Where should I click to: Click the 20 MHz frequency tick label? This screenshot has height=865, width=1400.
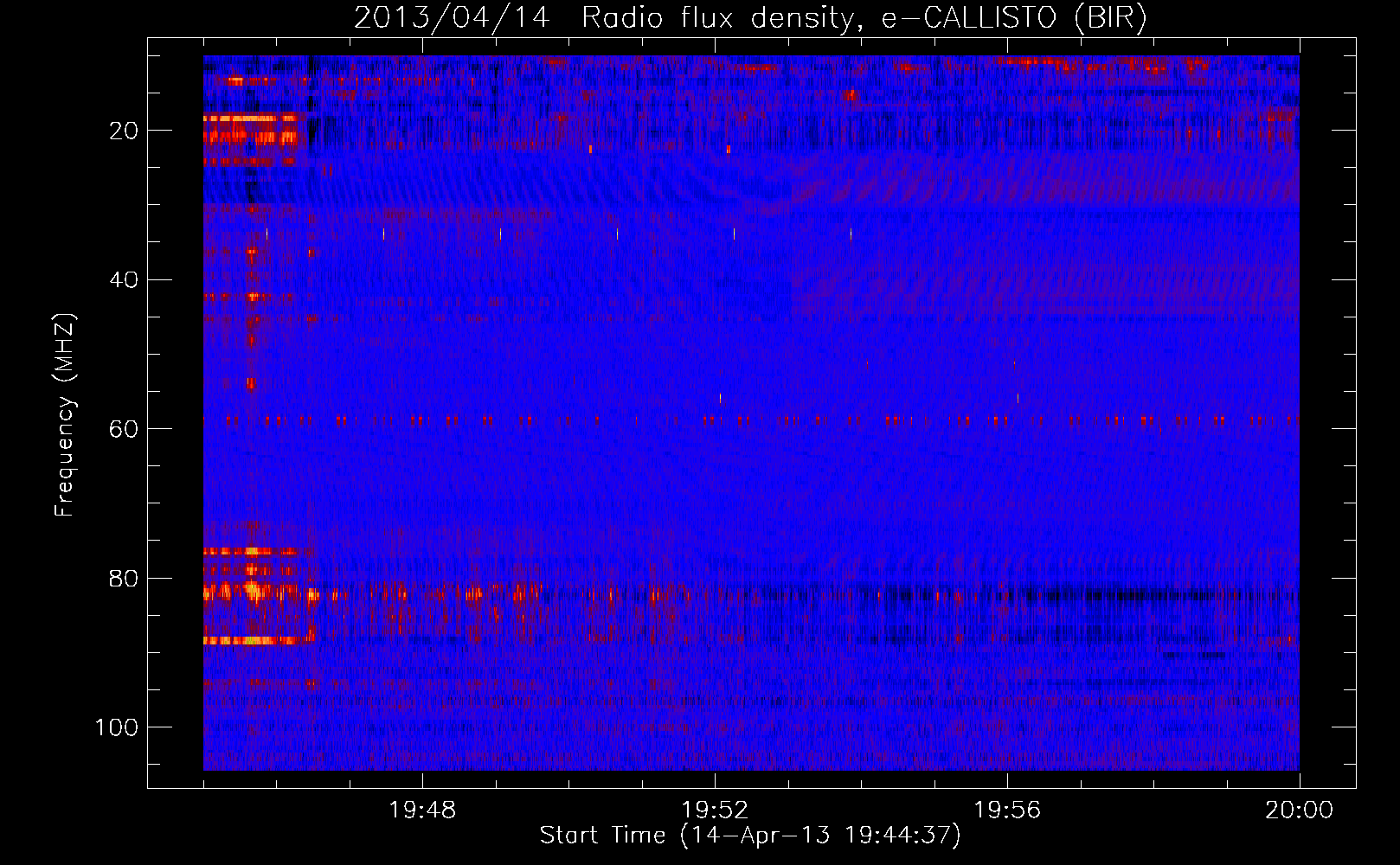point(124,131)
